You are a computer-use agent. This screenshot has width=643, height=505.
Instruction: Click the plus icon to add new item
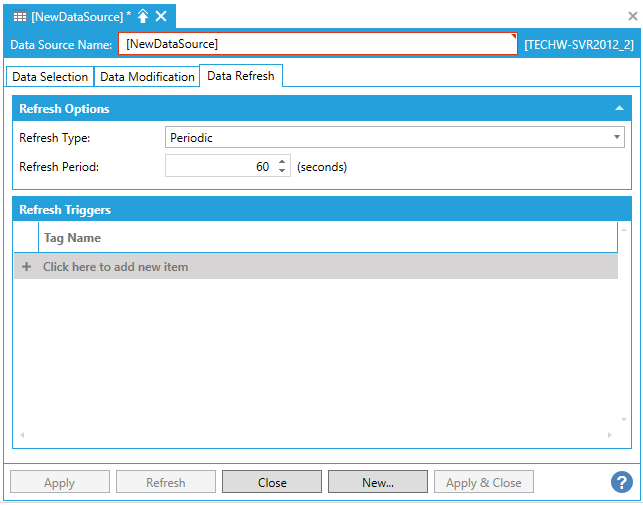(26, 267)
